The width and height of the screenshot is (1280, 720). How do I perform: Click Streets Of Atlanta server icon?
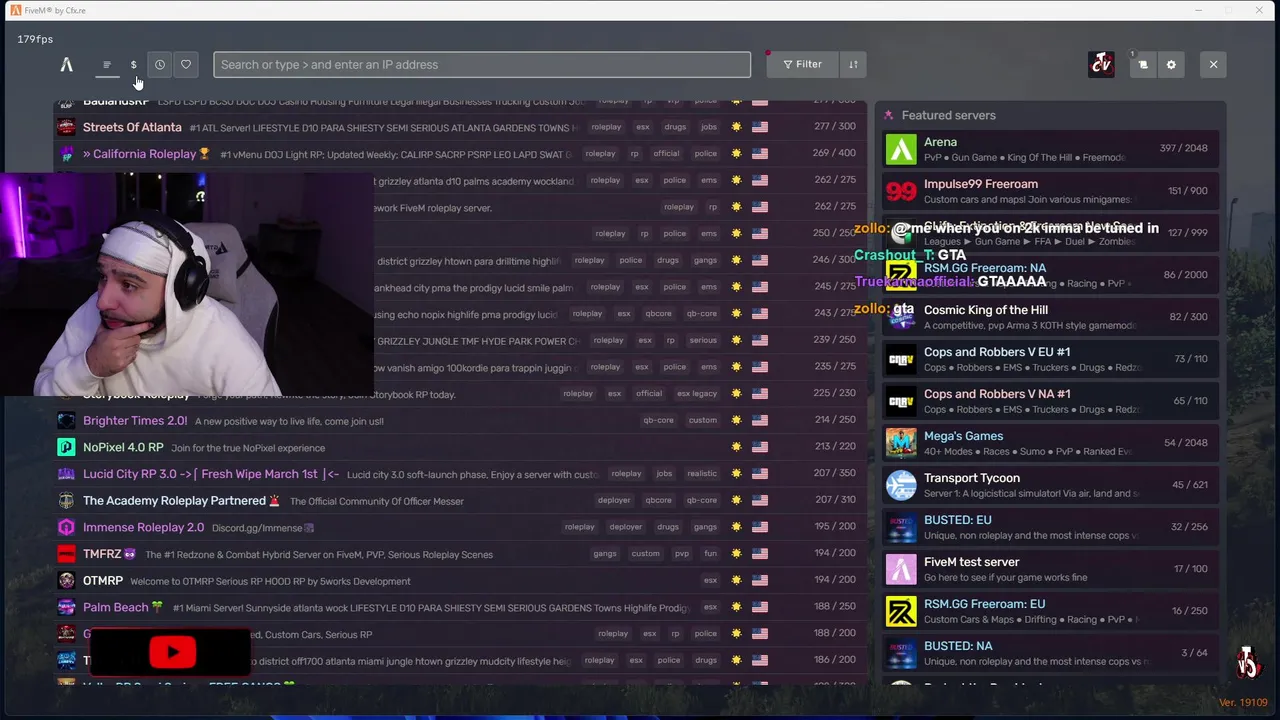tap(66, 127)
